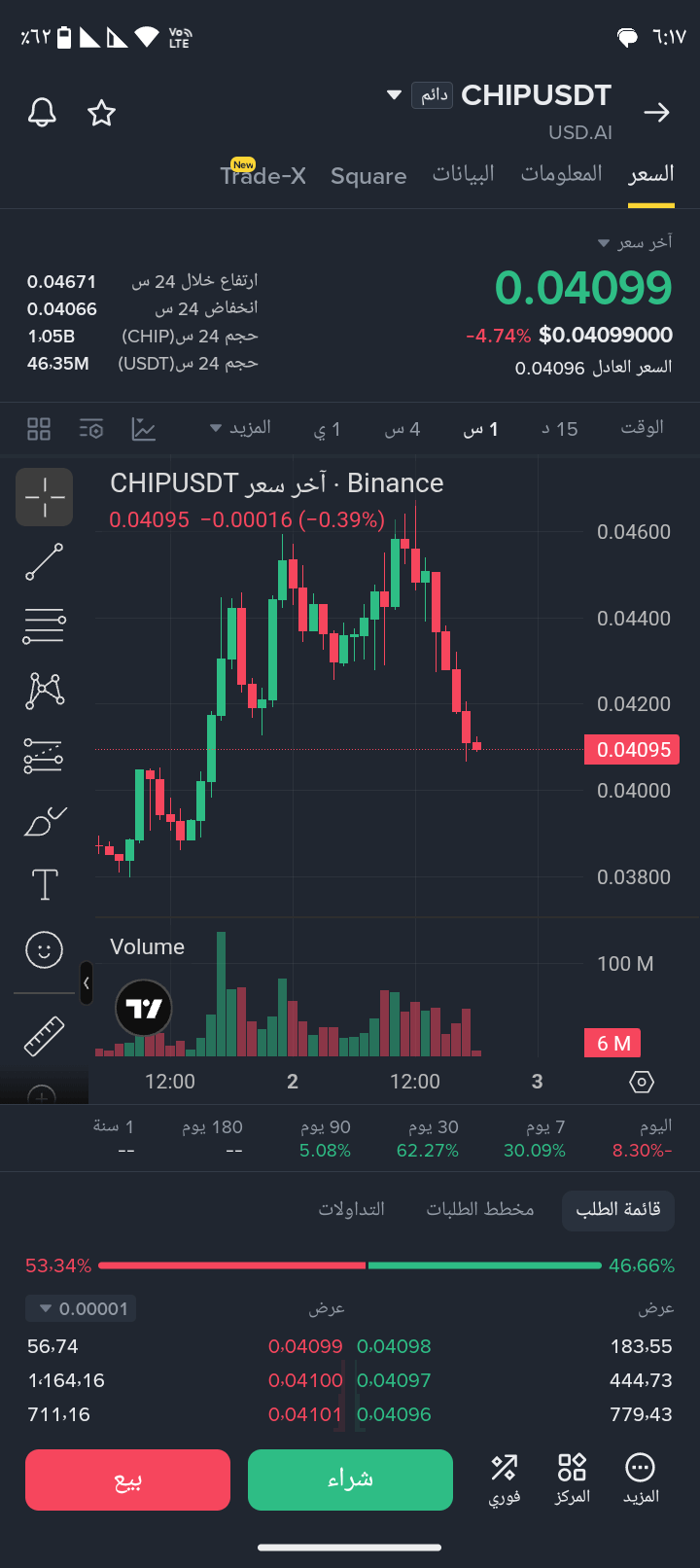Select the 1 ي daily interval

pyautogui.click(x=327, y=429)
